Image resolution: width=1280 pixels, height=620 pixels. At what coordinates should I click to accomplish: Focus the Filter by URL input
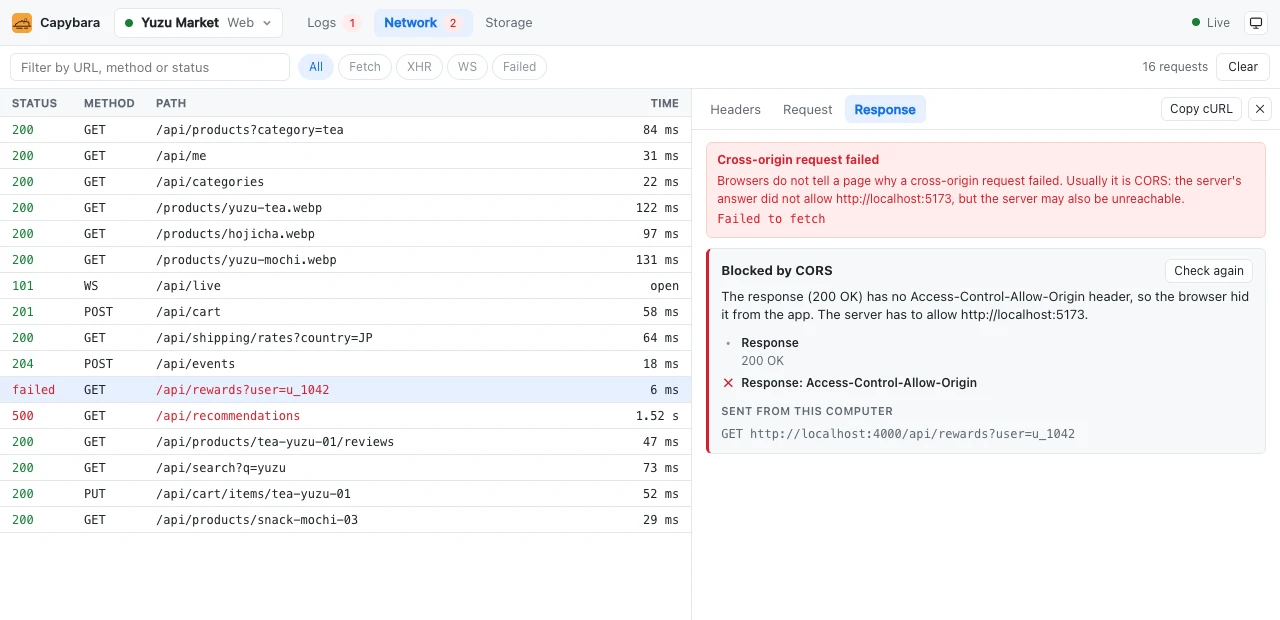[150, 67]
